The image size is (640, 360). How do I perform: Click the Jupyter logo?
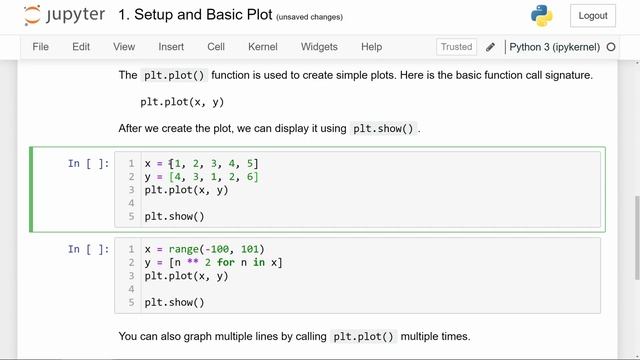64,15
